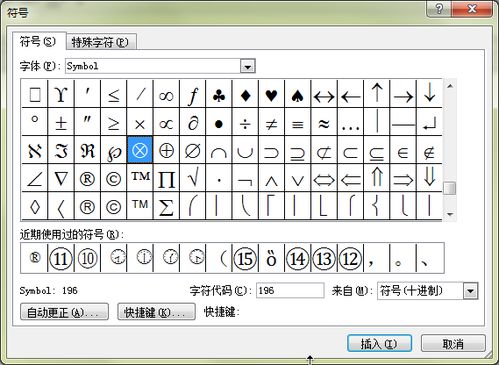
Task: Pick the circled plus ⊕ symbol
Action: [166, 150]
